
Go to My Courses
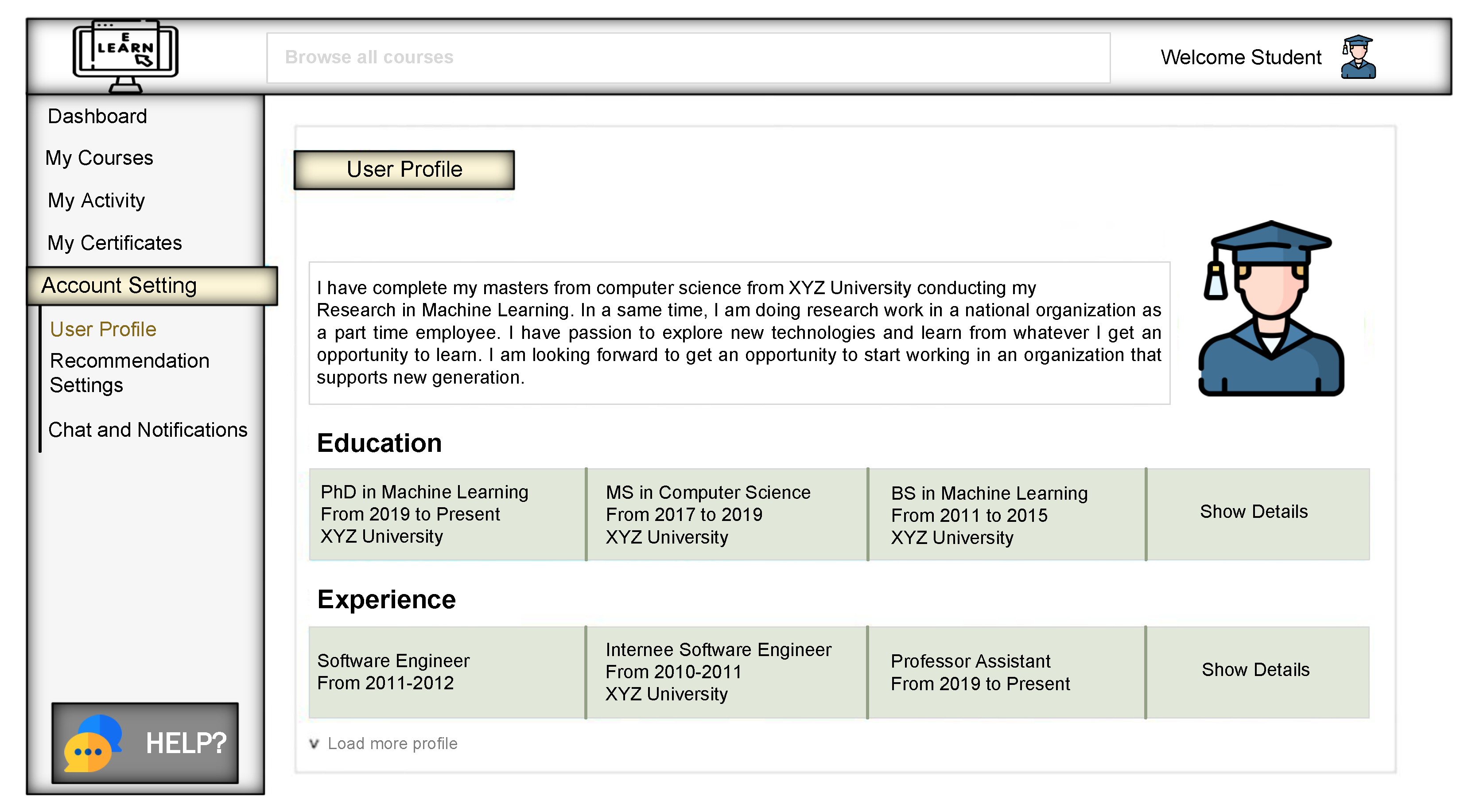[x=99, y=158]
